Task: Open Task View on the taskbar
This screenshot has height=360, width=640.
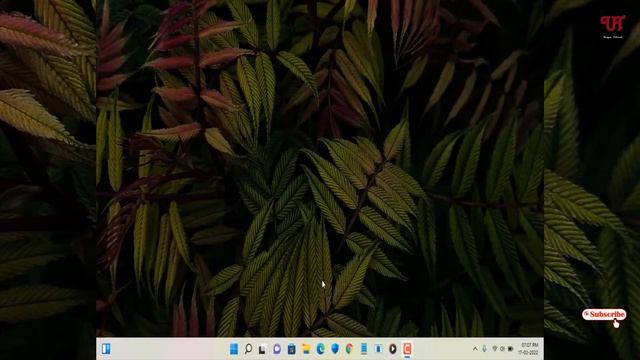Action: 262,349
